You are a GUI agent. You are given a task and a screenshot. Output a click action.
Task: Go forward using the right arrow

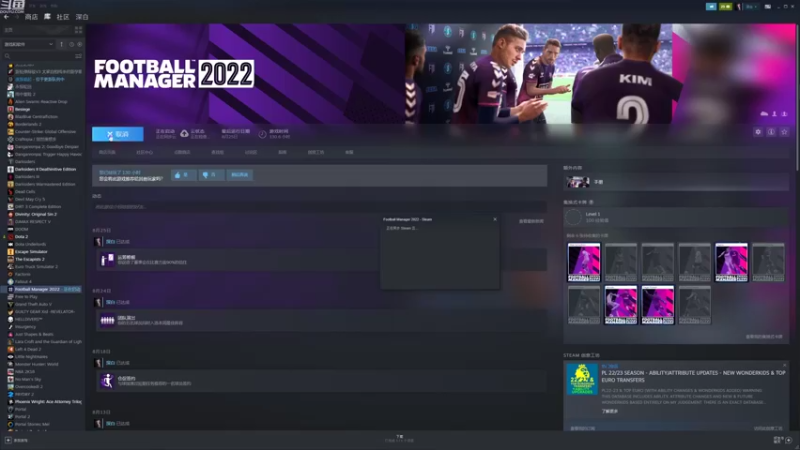coord(16,17)
